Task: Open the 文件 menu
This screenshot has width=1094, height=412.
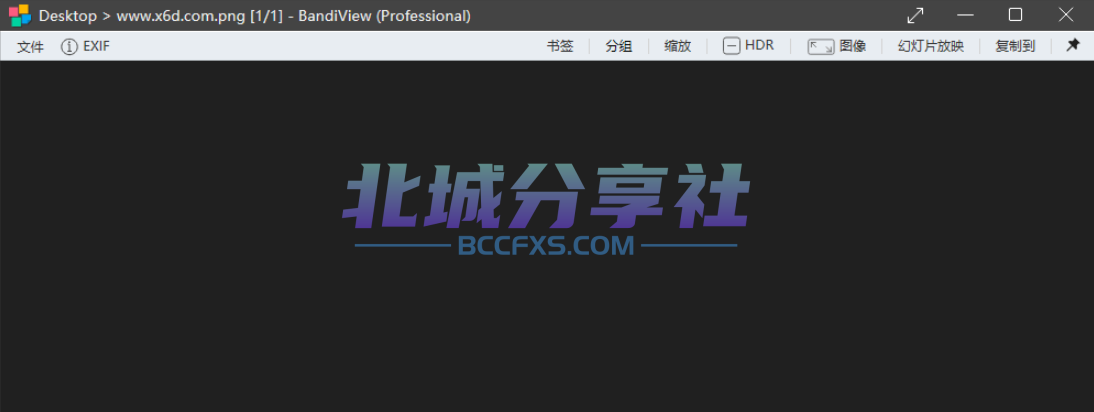Action: pyautogui.click(x=30, y=47)
